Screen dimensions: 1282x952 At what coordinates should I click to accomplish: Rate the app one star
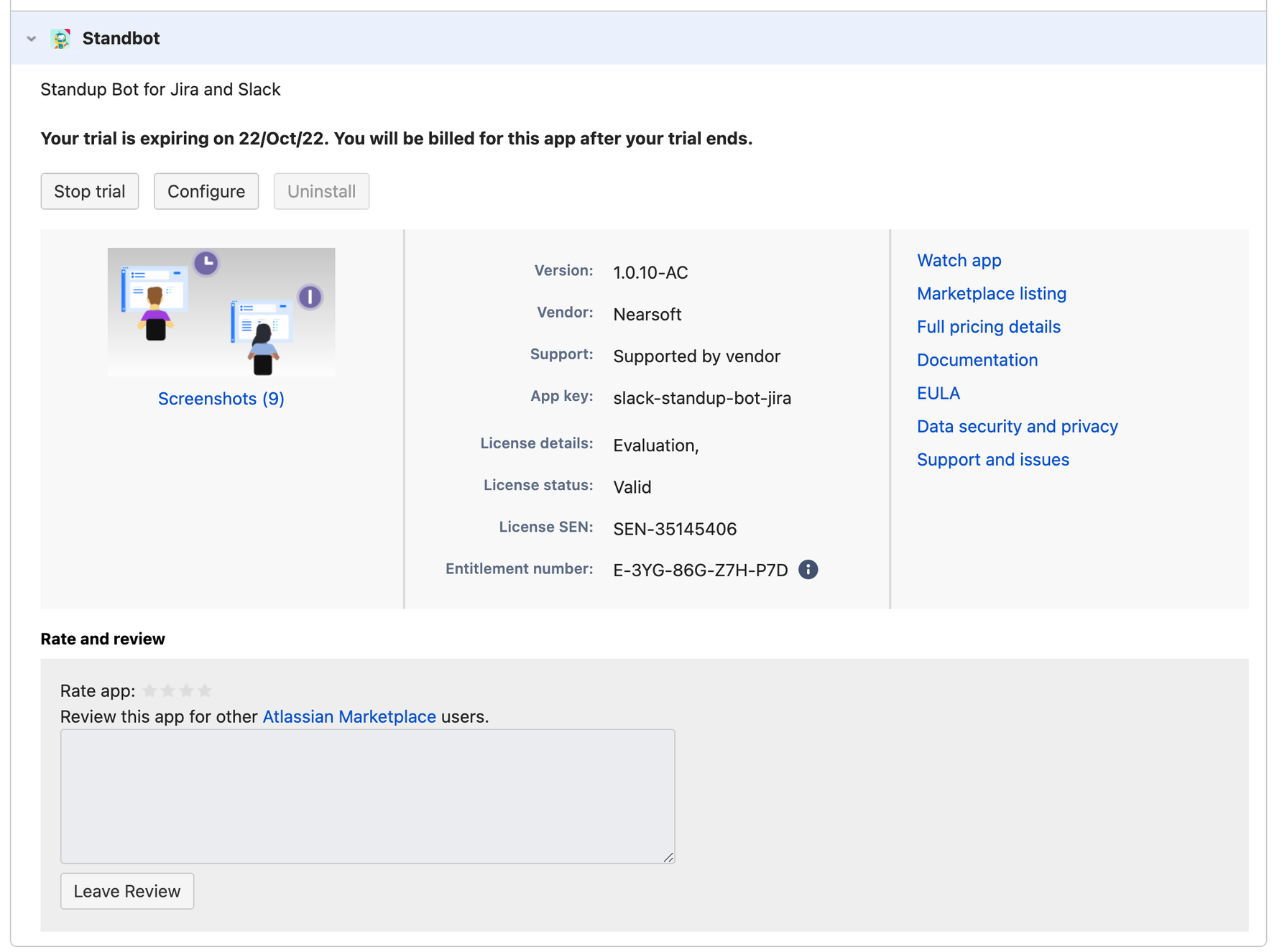(x=149, y=690)
